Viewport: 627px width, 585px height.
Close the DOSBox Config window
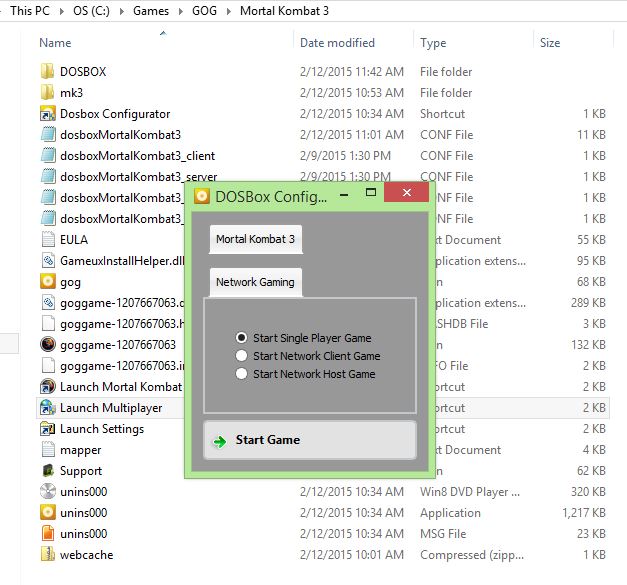point(406,192)
